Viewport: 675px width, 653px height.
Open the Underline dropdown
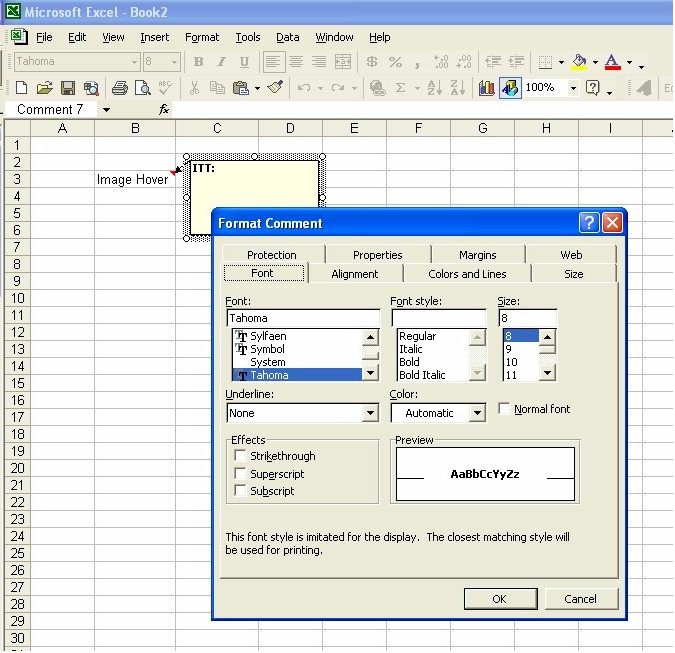tap(370, 413)
